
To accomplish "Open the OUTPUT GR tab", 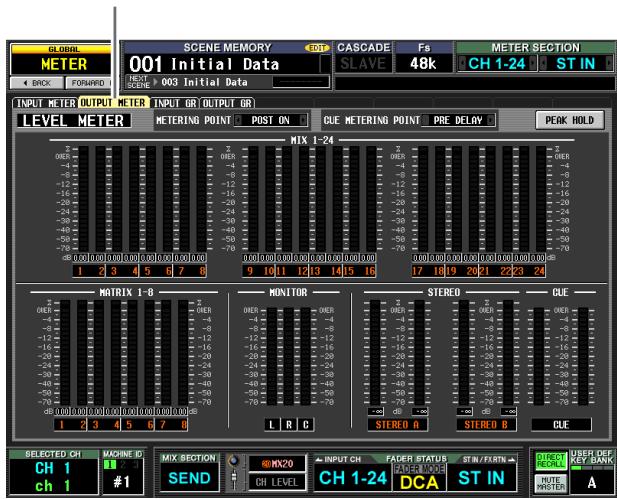I will 227,103.
